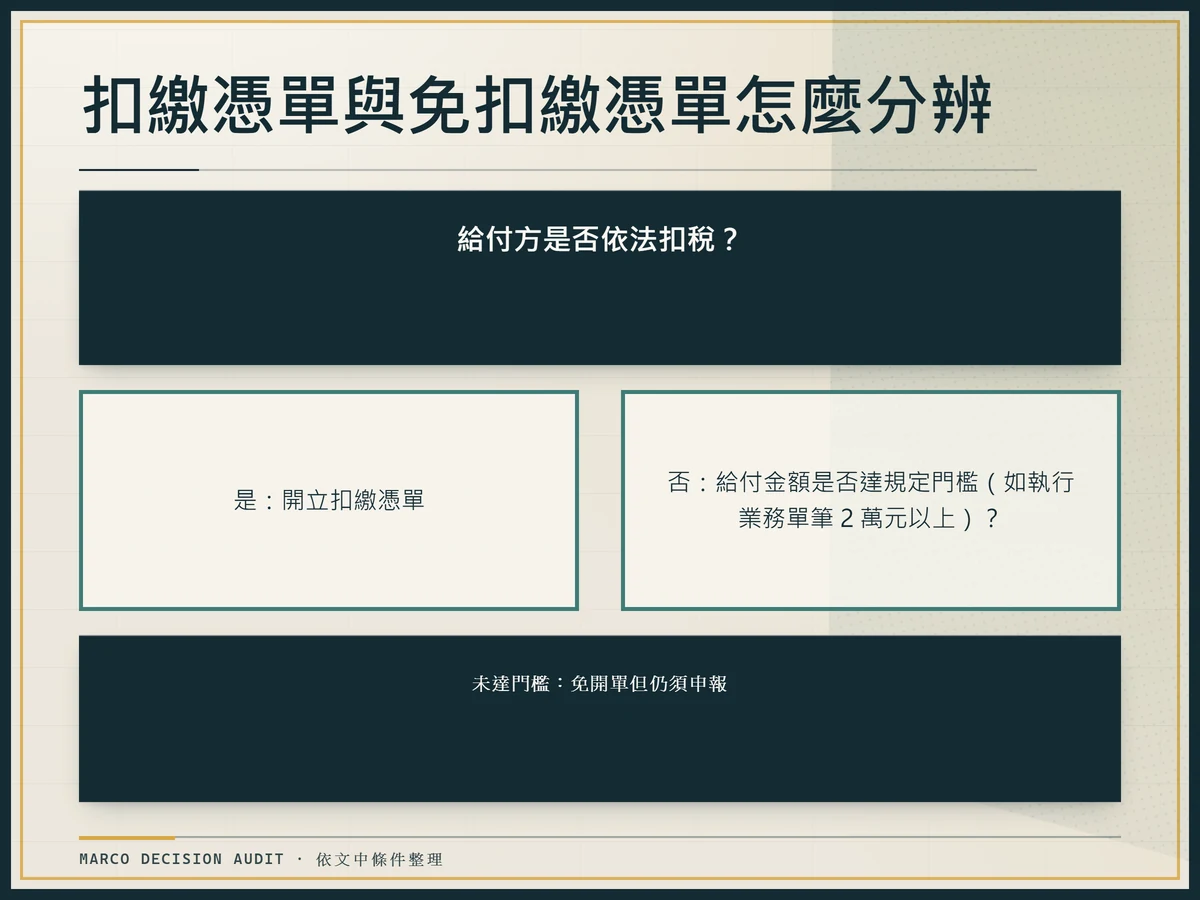
Task: Select the box 否：給付金額是否達規定門檻
Action: [871, 500]
